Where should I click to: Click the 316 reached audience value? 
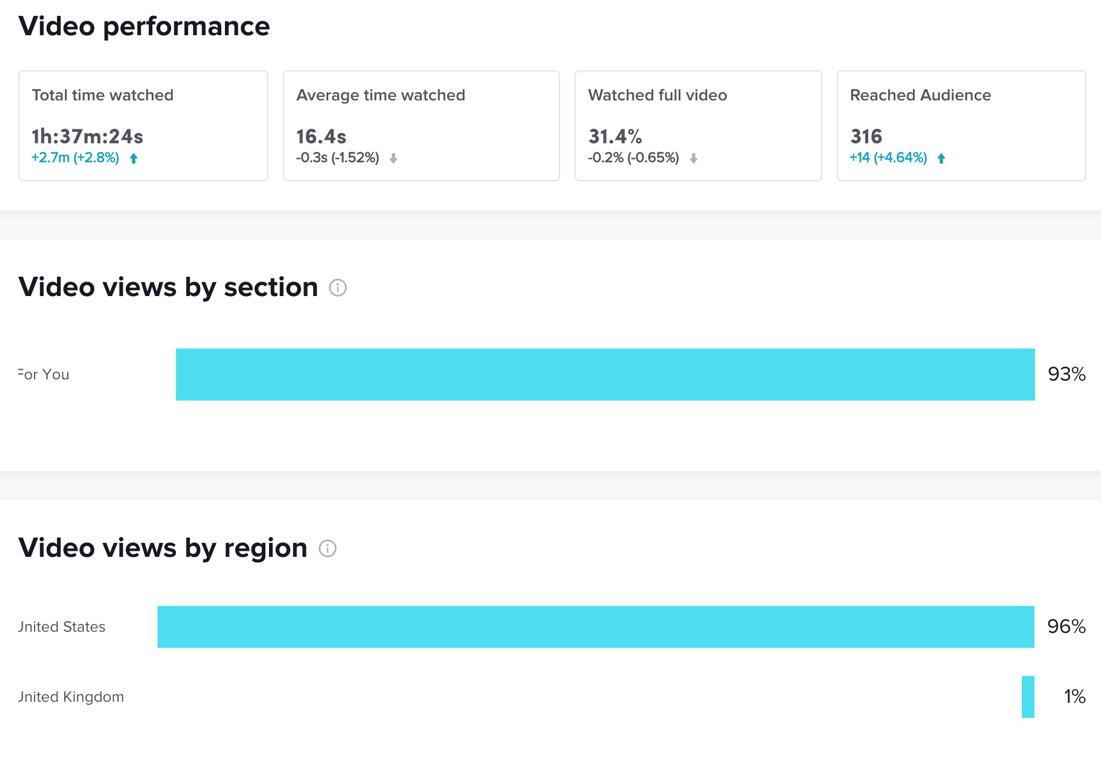[x=866, y=136]
